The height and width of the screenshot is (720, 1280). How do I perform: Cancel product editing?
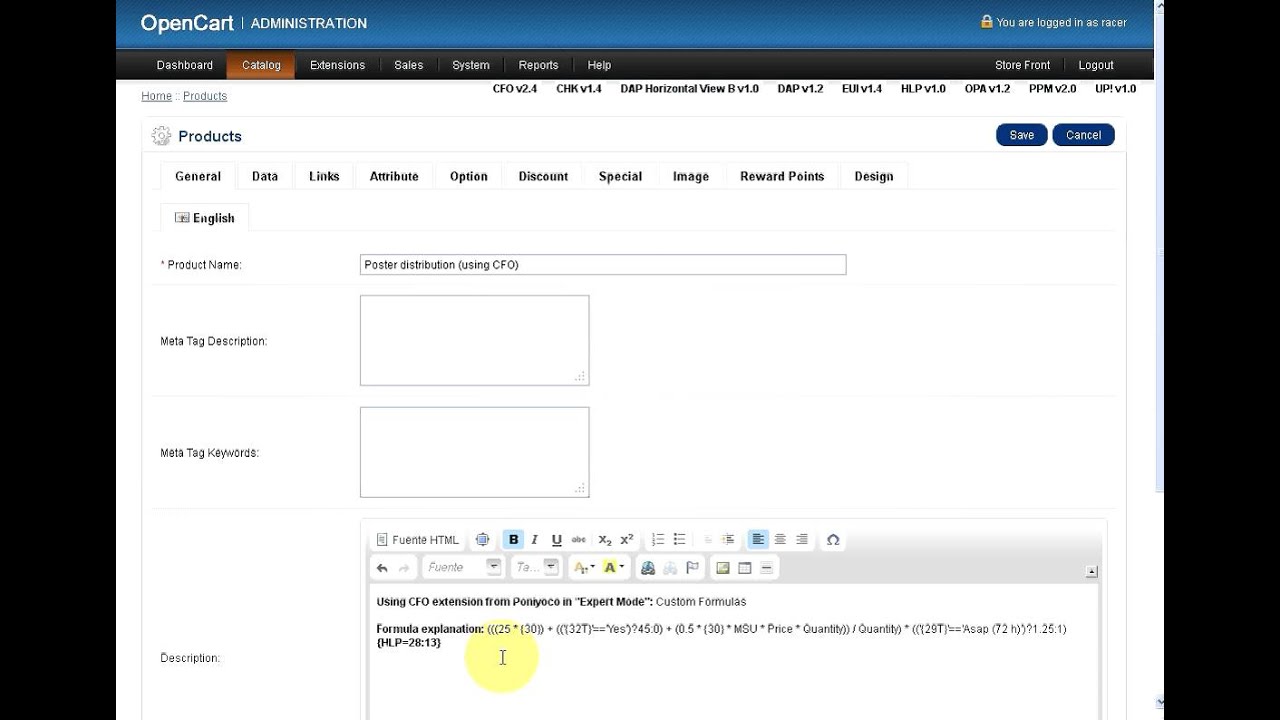(1083, 135)
